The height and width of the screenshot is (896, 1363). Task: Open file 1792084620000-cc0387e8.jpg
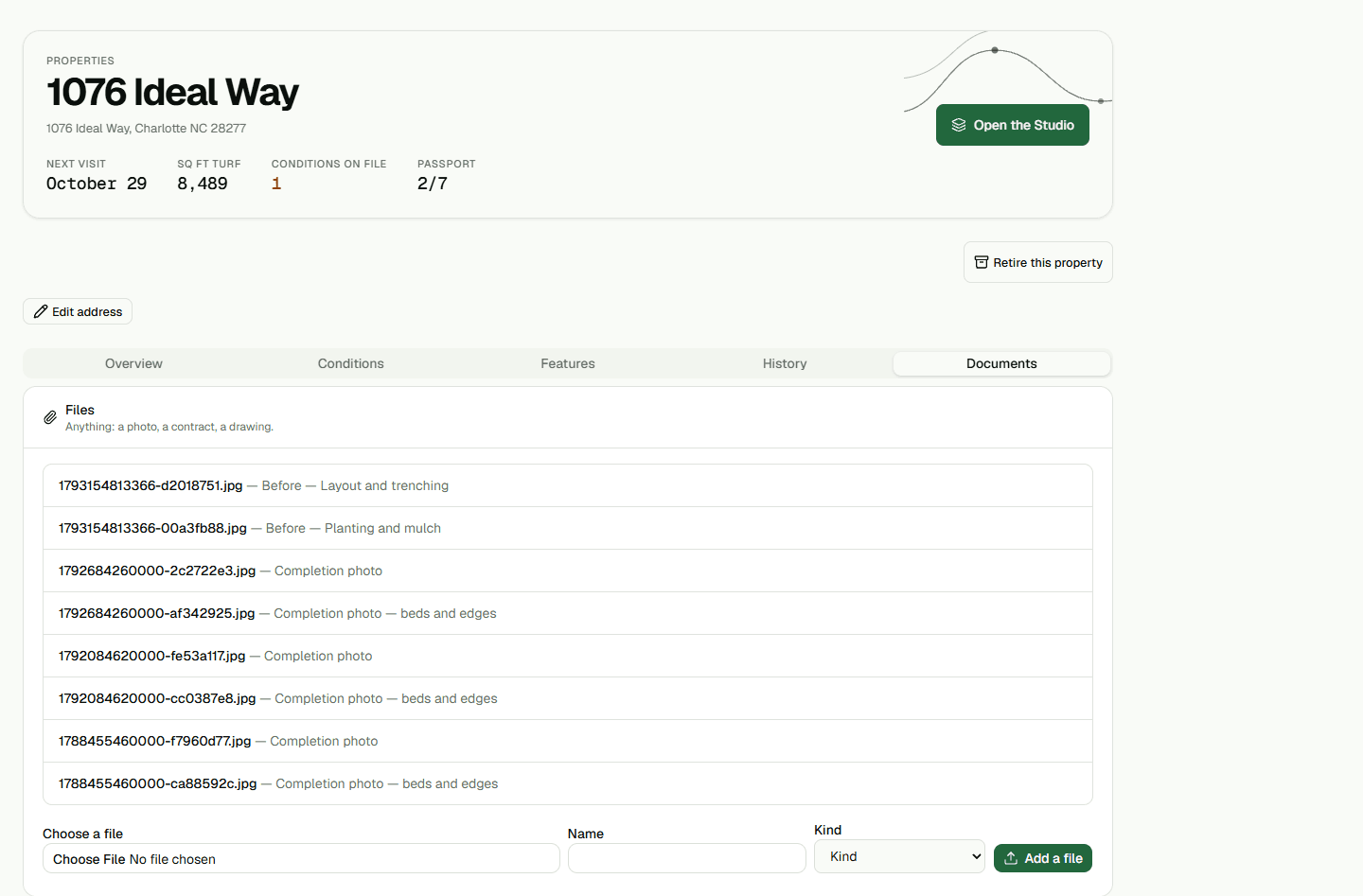pos(157,698)
